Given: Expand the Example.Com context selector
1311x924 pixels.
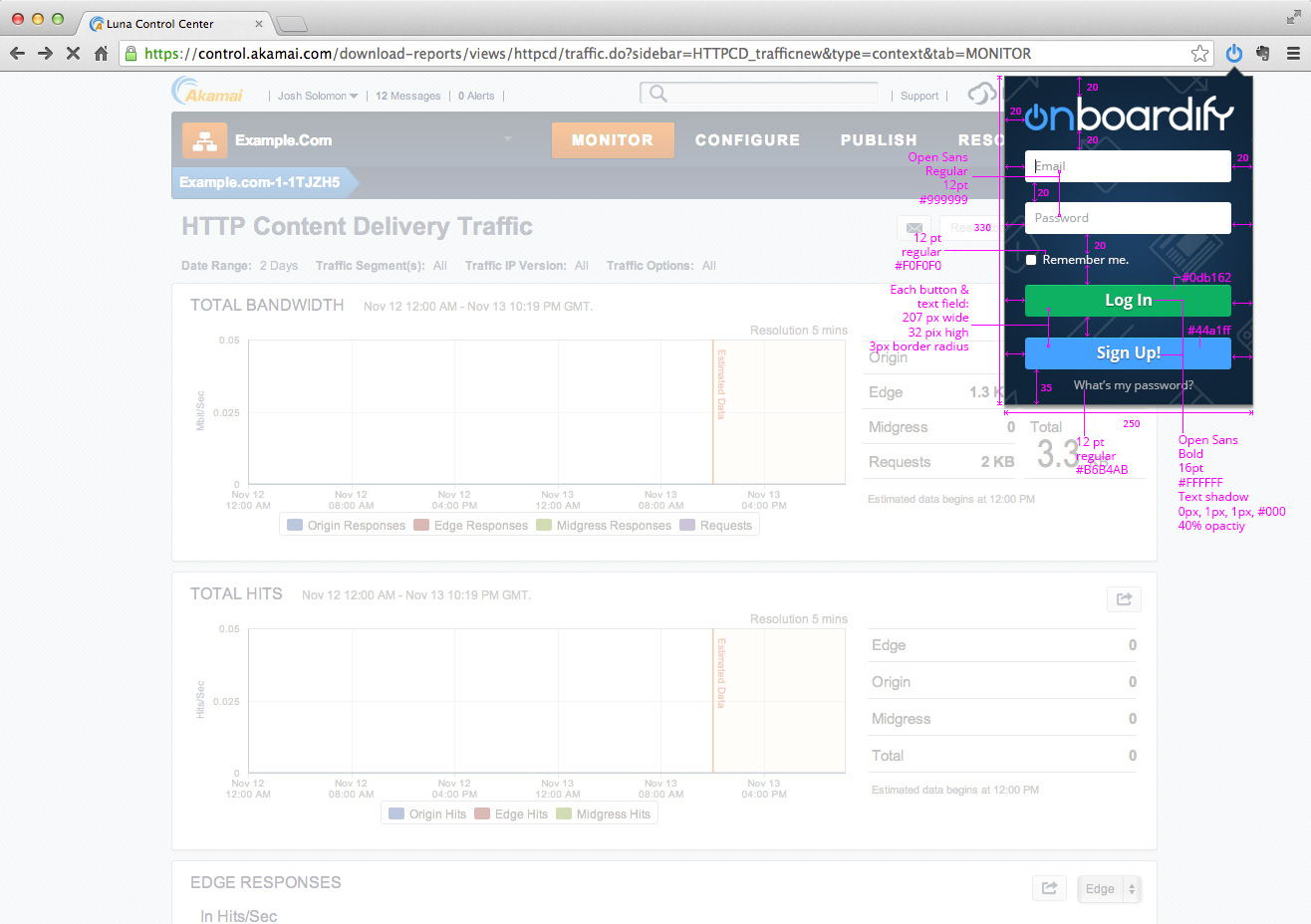Looking at the screenshot, I should point(508,140).
